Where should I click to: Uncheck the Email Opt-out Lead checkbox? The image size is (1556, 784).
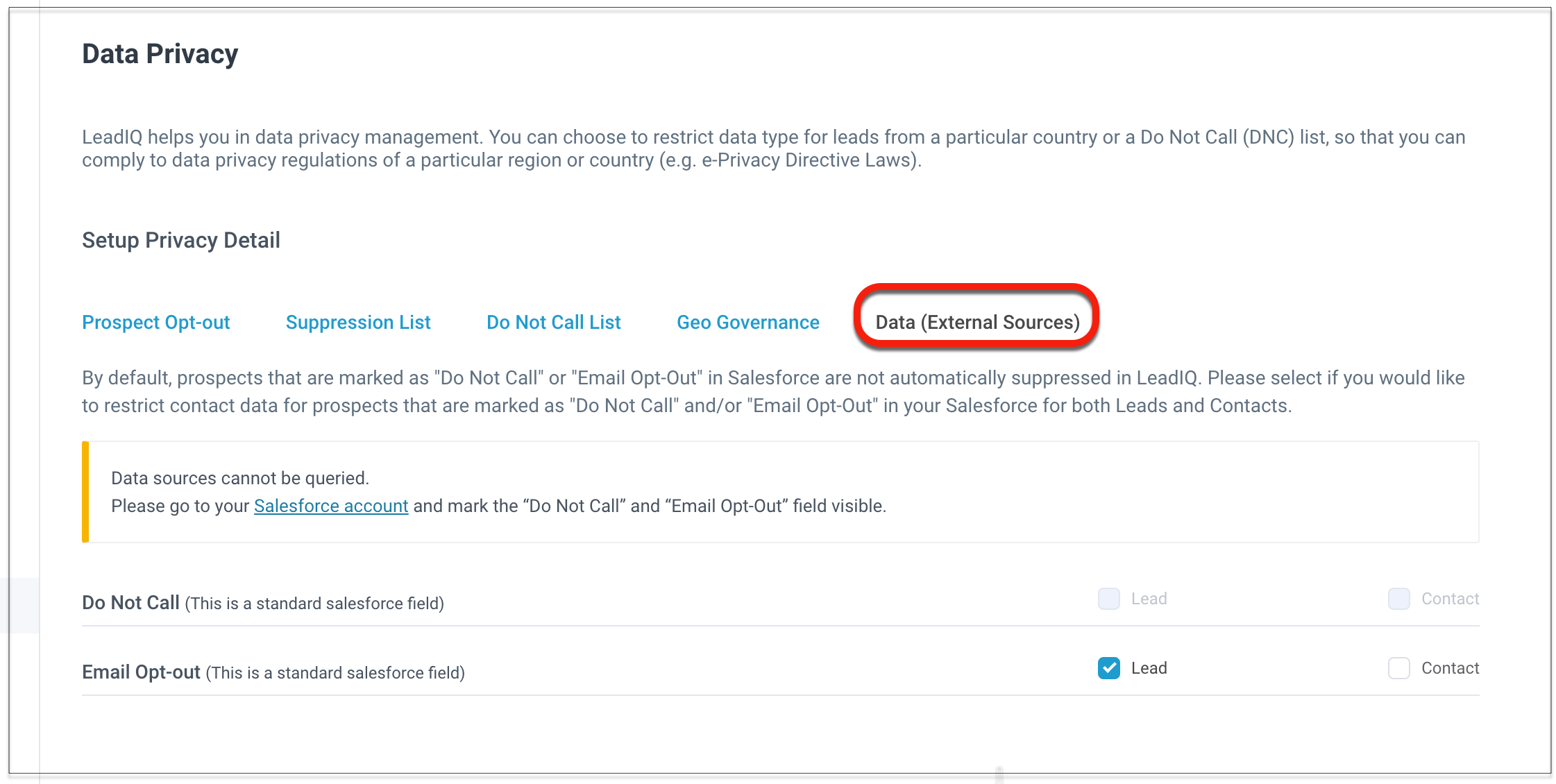pyautogui.click(x=1108, y=668)
